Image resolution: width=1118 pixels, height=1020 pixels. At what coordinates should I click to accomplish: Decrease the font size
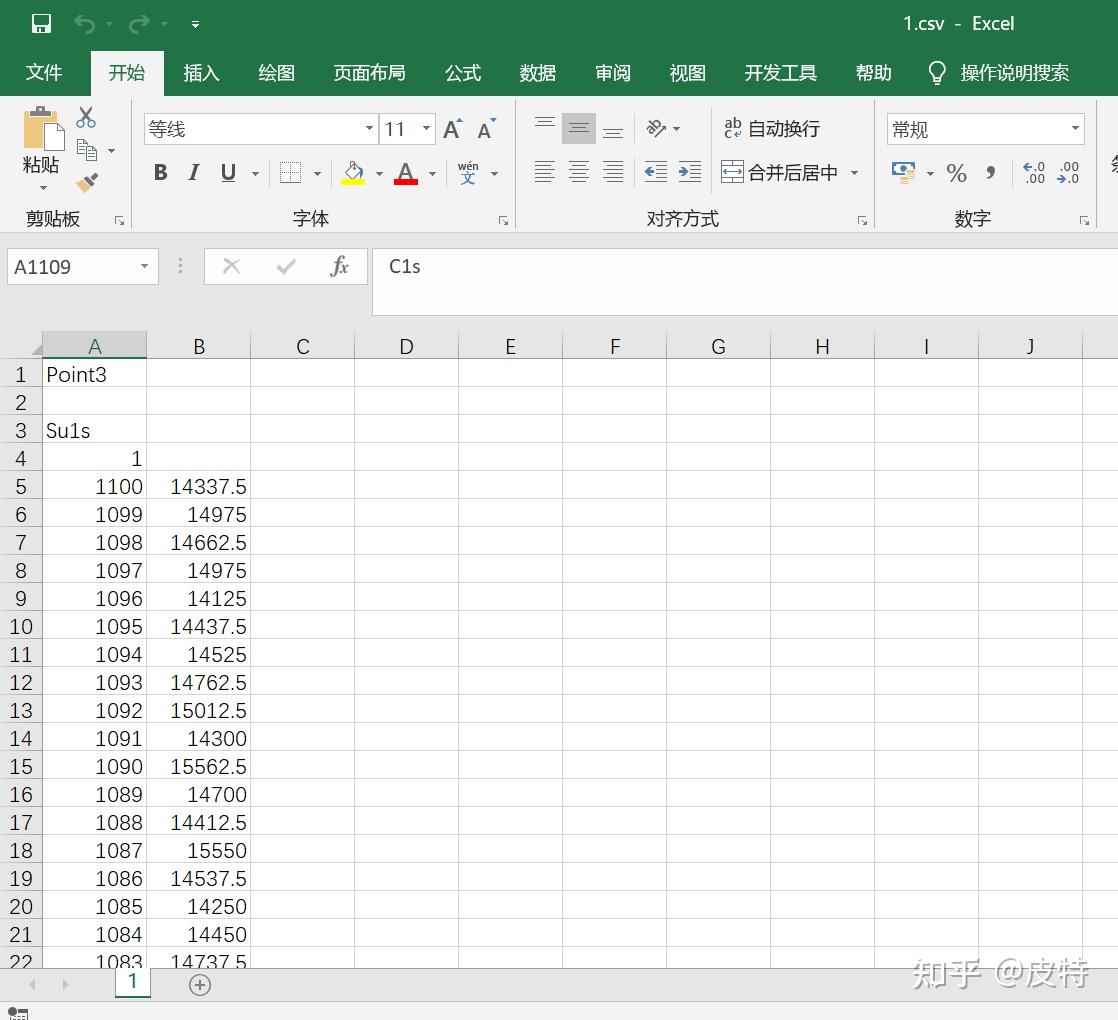pos(487,129)
